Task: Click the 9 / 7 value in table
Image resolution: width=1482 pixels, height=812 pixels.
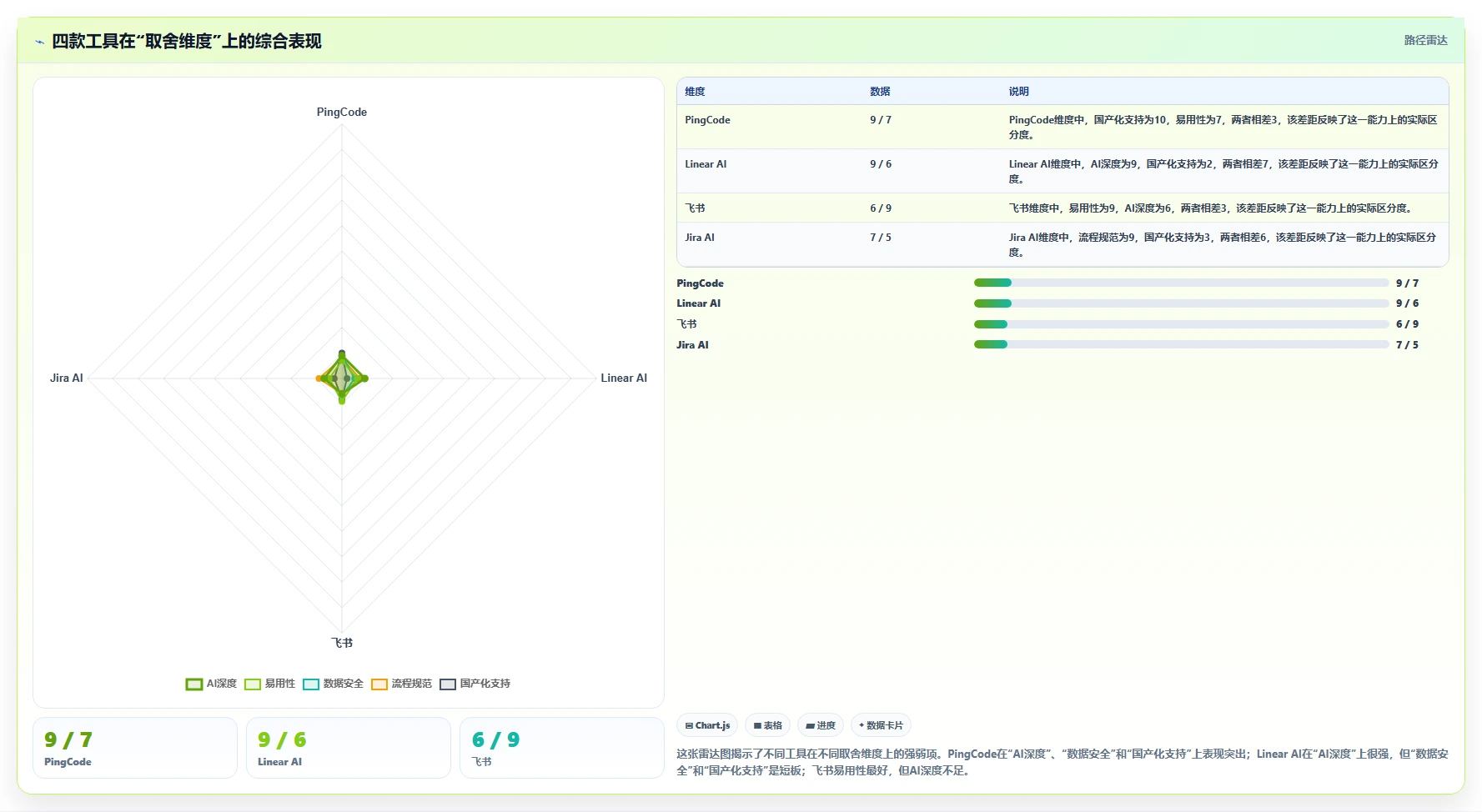Action: (x=881, y=120)
